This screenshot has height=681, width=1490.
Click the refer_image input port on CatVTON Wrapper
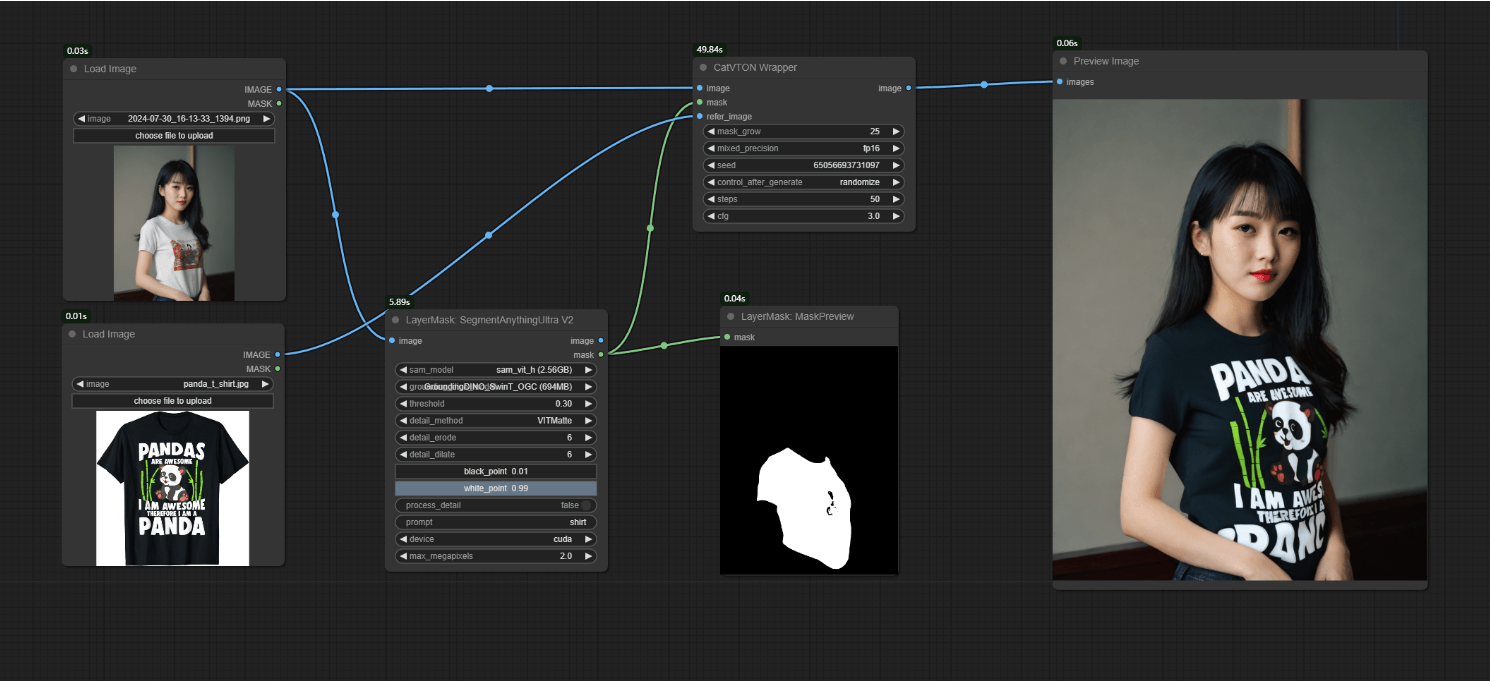coord(699,116)
